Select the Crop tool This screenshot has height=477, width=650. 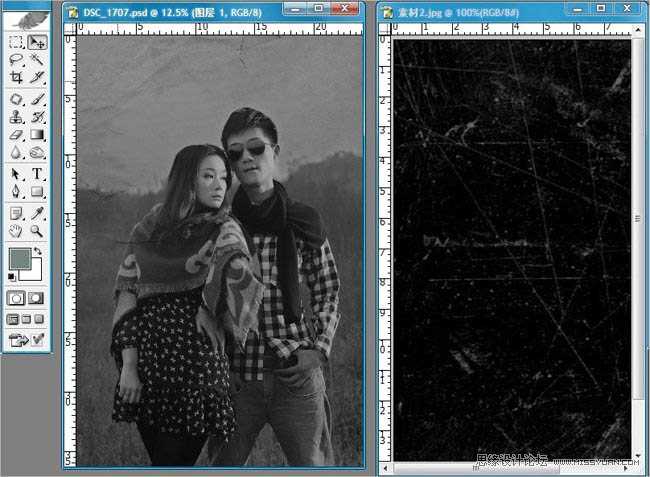[x=16, y=77]
